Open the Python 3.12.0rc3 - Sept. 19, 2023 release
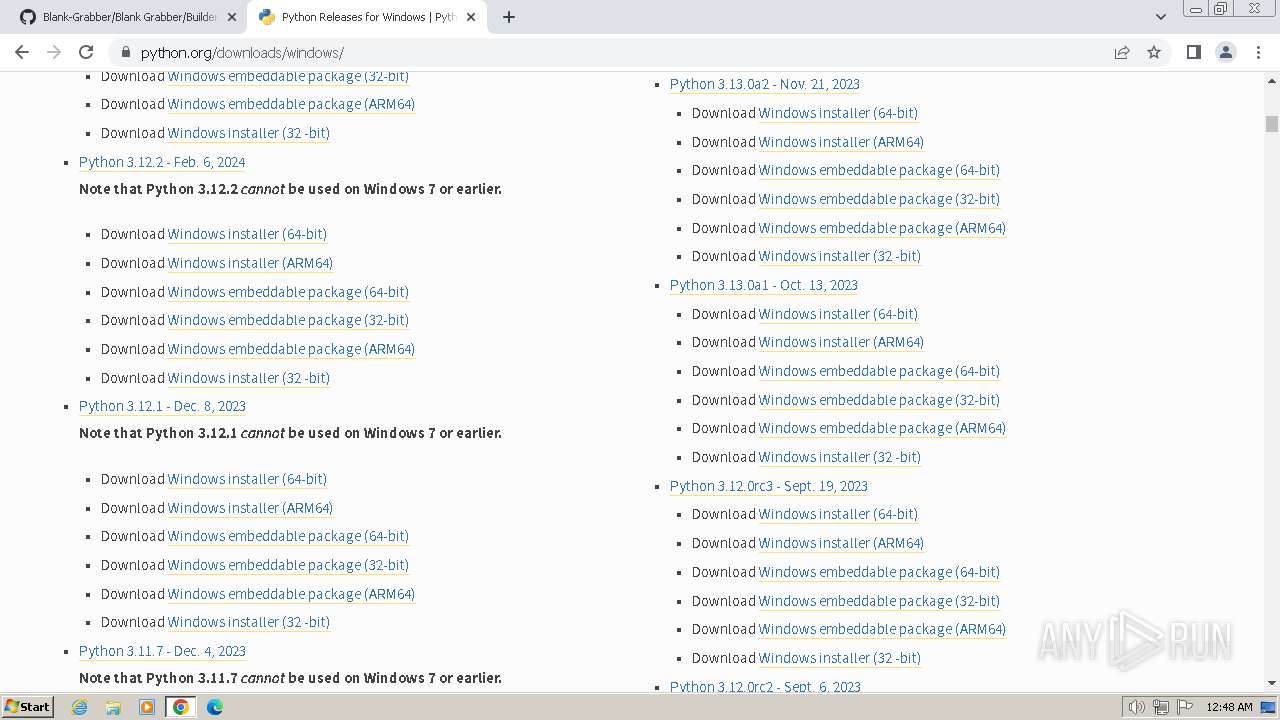The width and height of the screenshot is (1280, 720). [769, 486]
